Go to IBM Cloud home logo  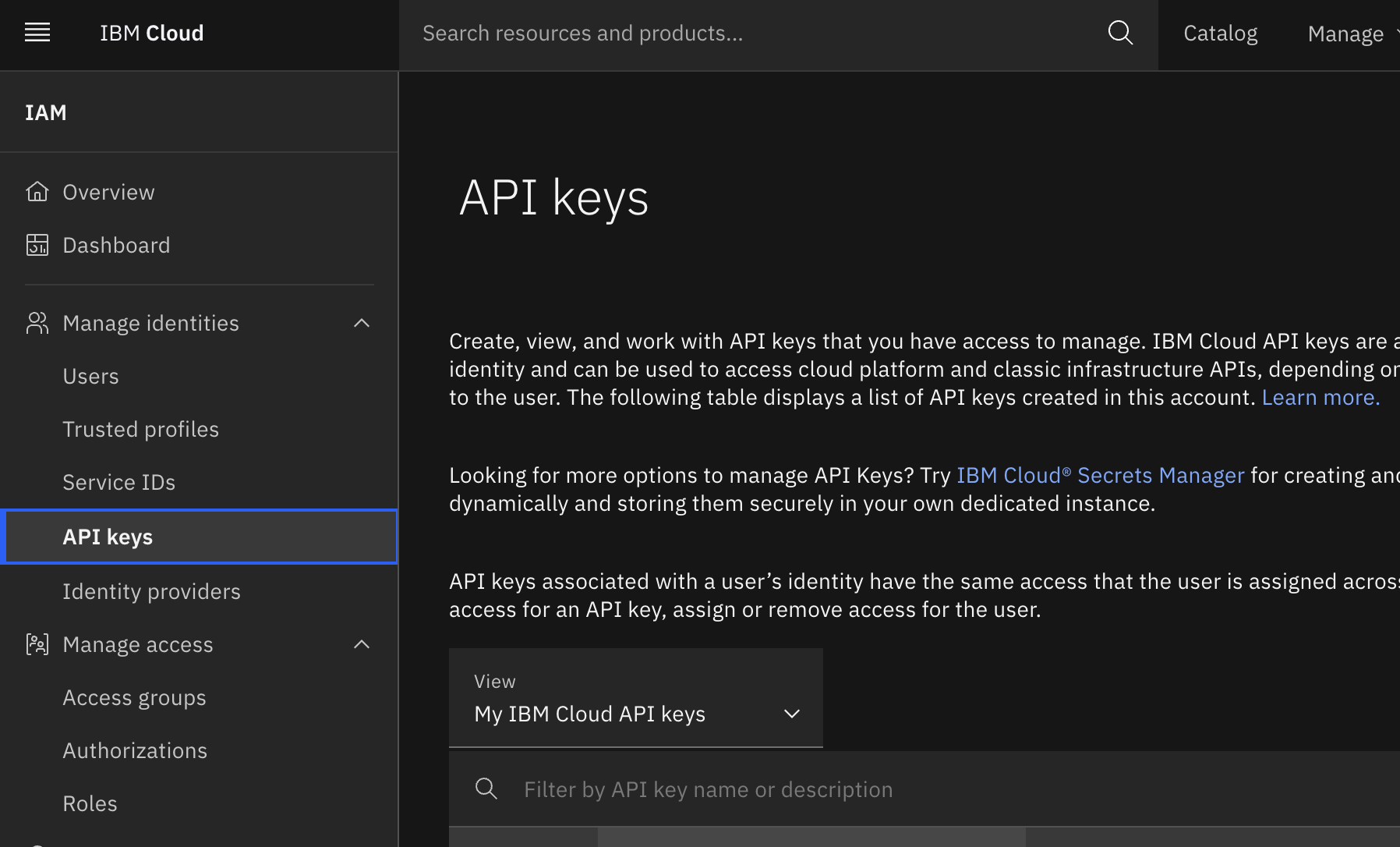click(152, 33)
